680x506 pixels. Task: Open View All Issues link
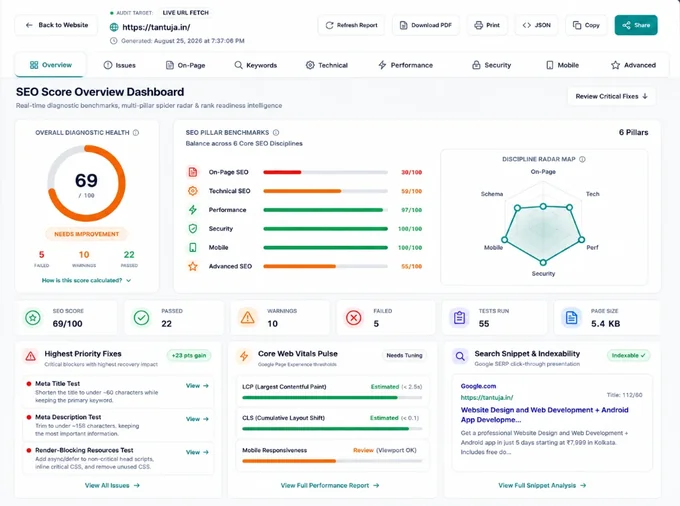[x=112, y=485]
